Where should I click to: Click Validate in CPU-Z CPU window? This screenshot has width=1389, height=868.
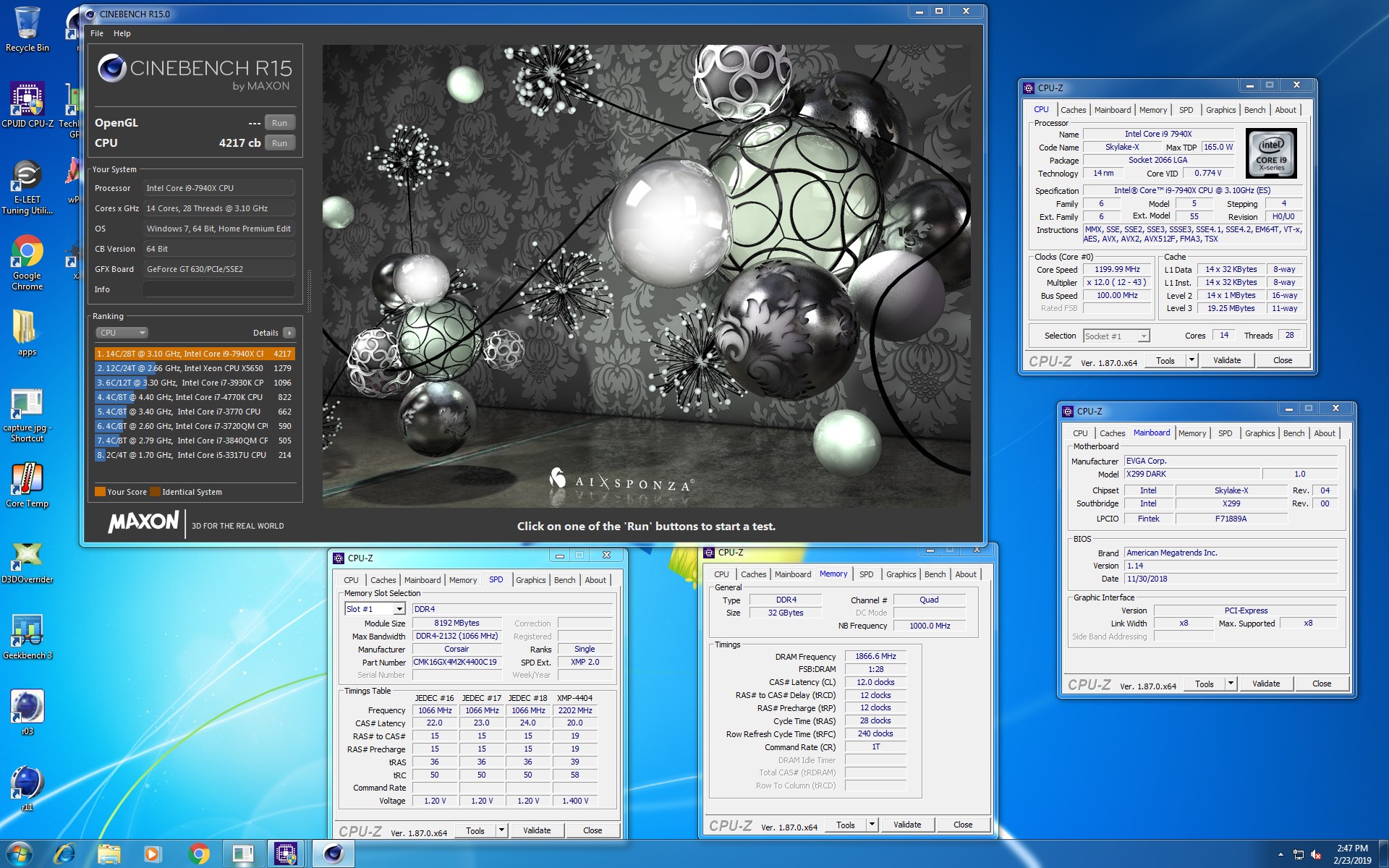[x=1226, y=360]
